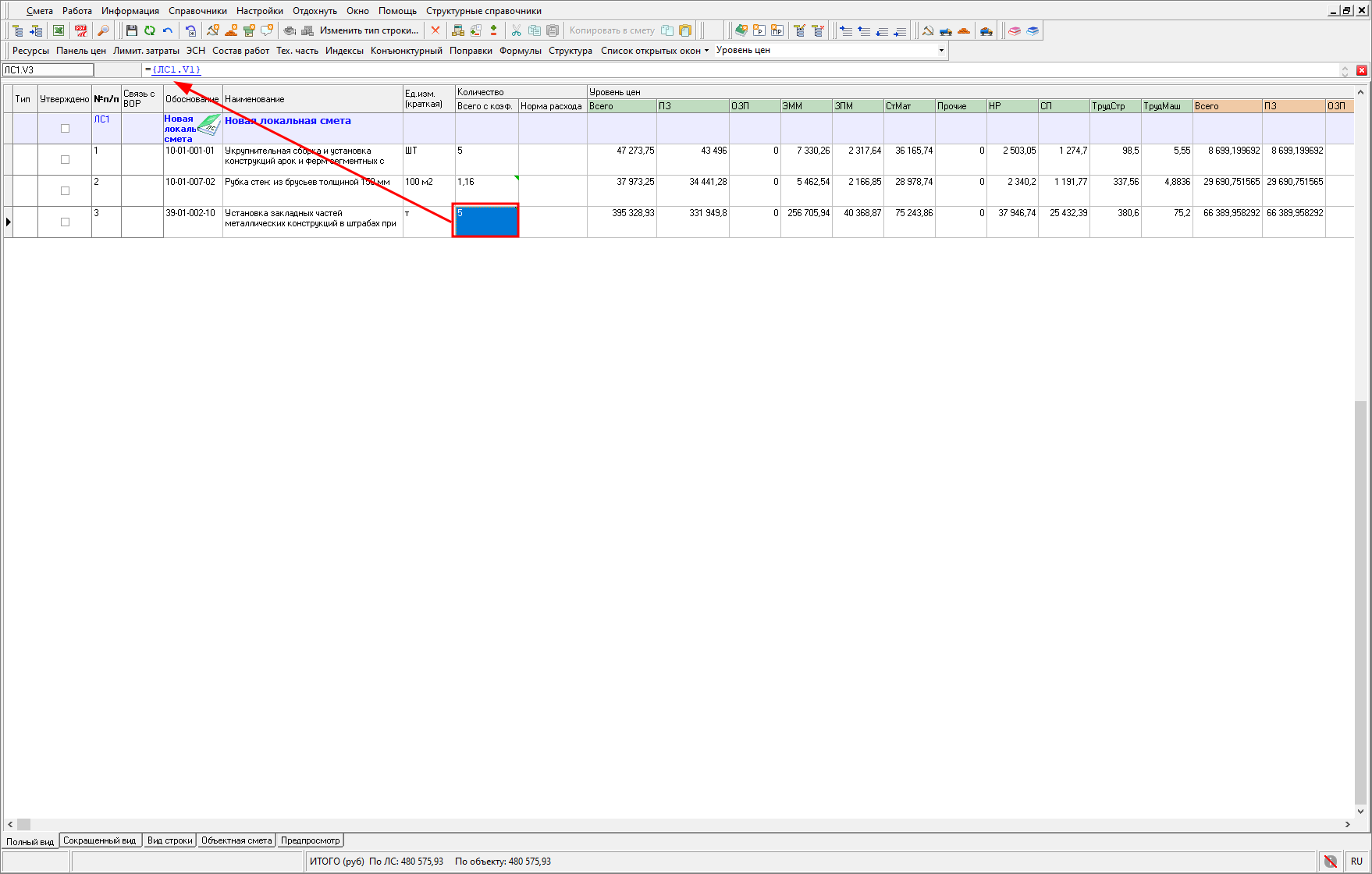Click the magnifying glass search icon
The height and width of the screenshot is (874, 1372).
pos(103,30)
